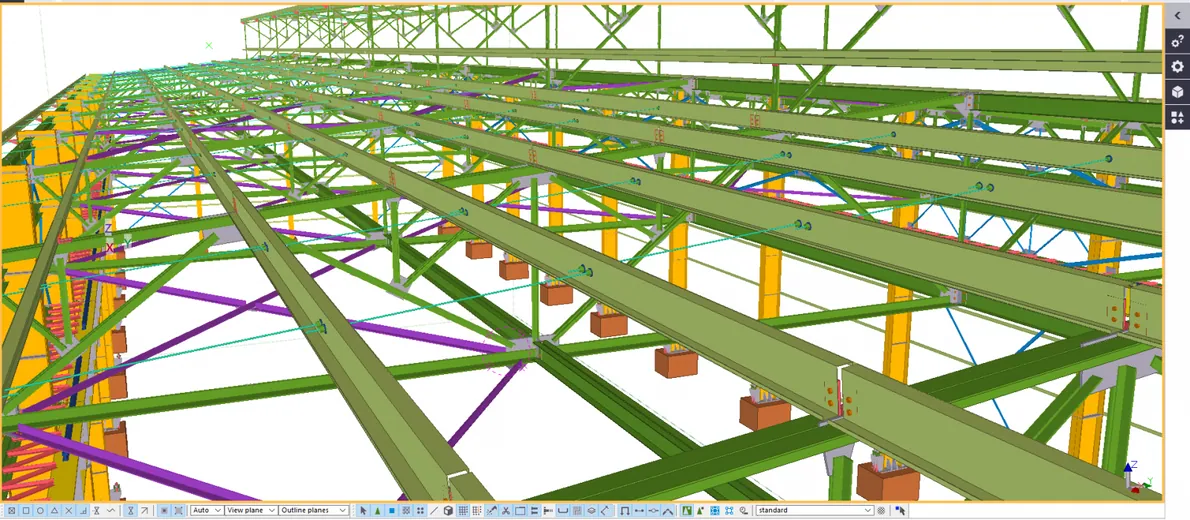The width and height of the screenshot is (1190, 520).
Task: Open the shapes Applications & components side-pane icon
Action: coord(1177,117)
